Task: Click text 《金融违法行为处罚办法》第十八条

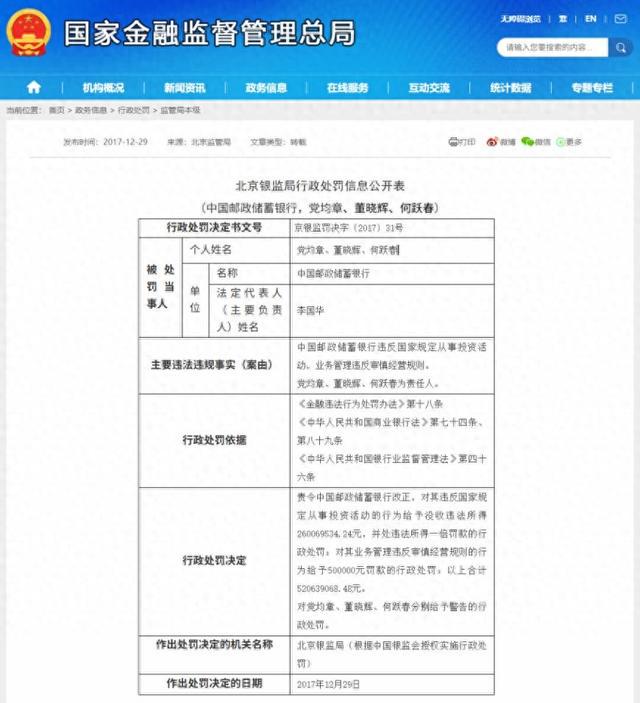Action: point(370,404)
